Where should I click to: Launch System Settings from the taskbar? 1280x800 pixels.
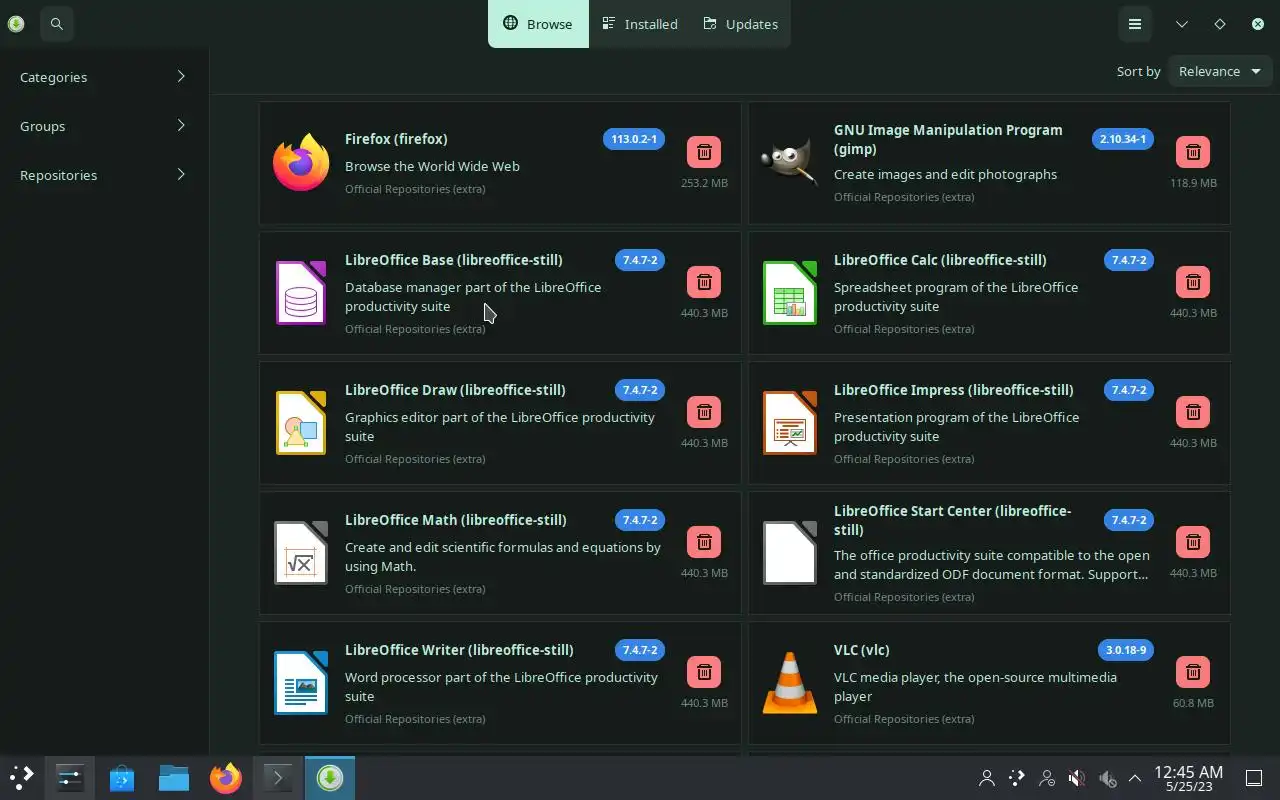click(70, 777)
